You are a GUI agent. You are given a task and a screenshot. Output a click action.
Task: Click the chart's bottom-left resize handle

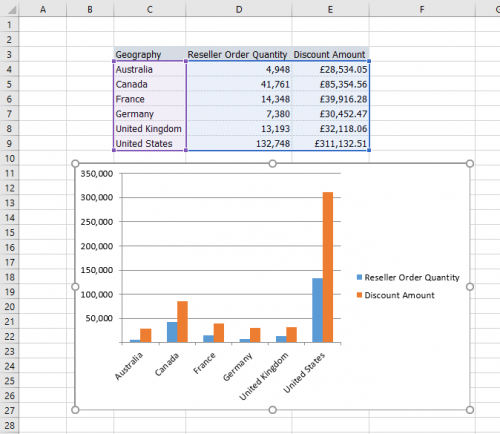[75, 410]
